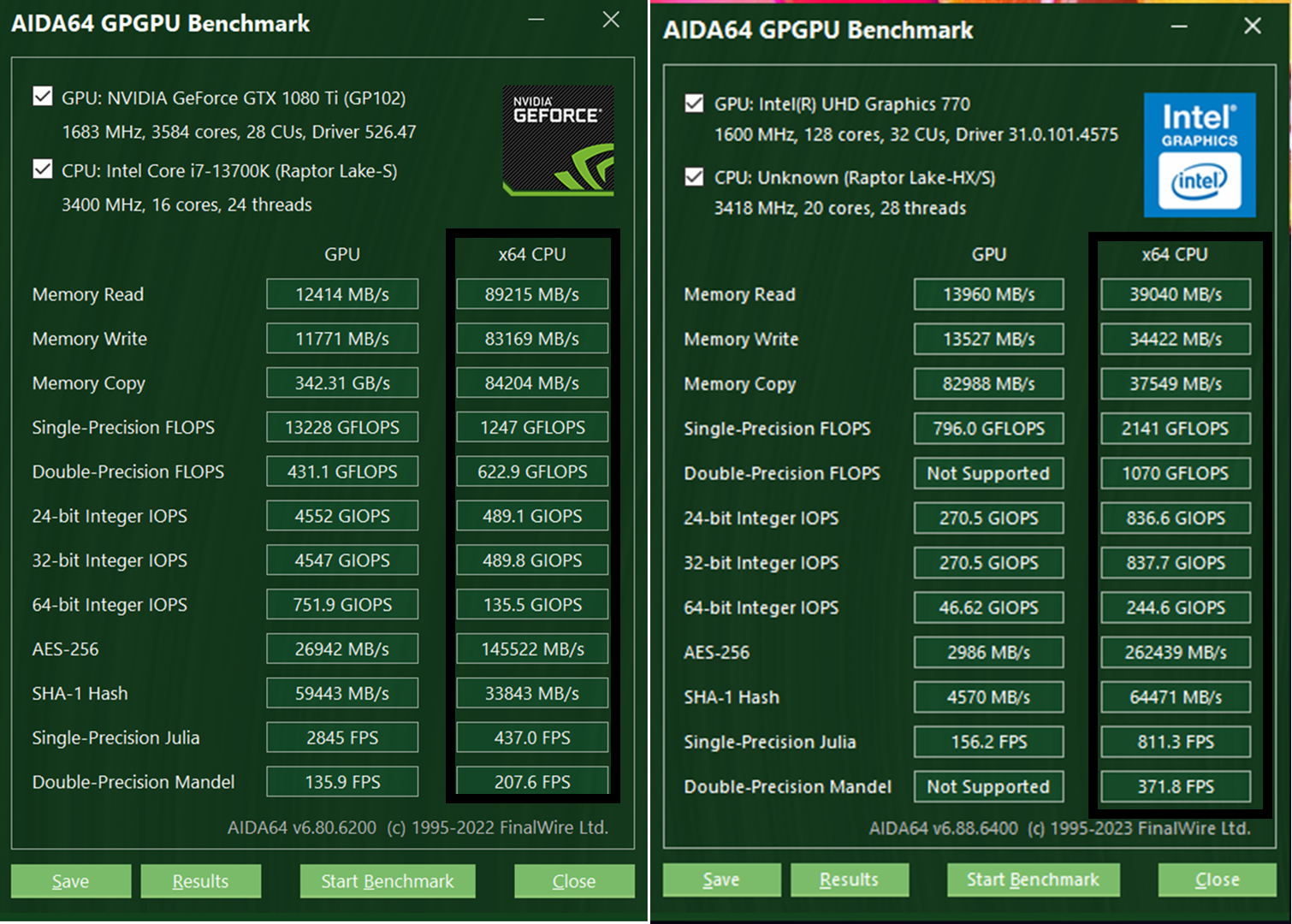
Task: Click the UHD 770 Memory Write value 13527 MB/s
Action: point(989,339)
